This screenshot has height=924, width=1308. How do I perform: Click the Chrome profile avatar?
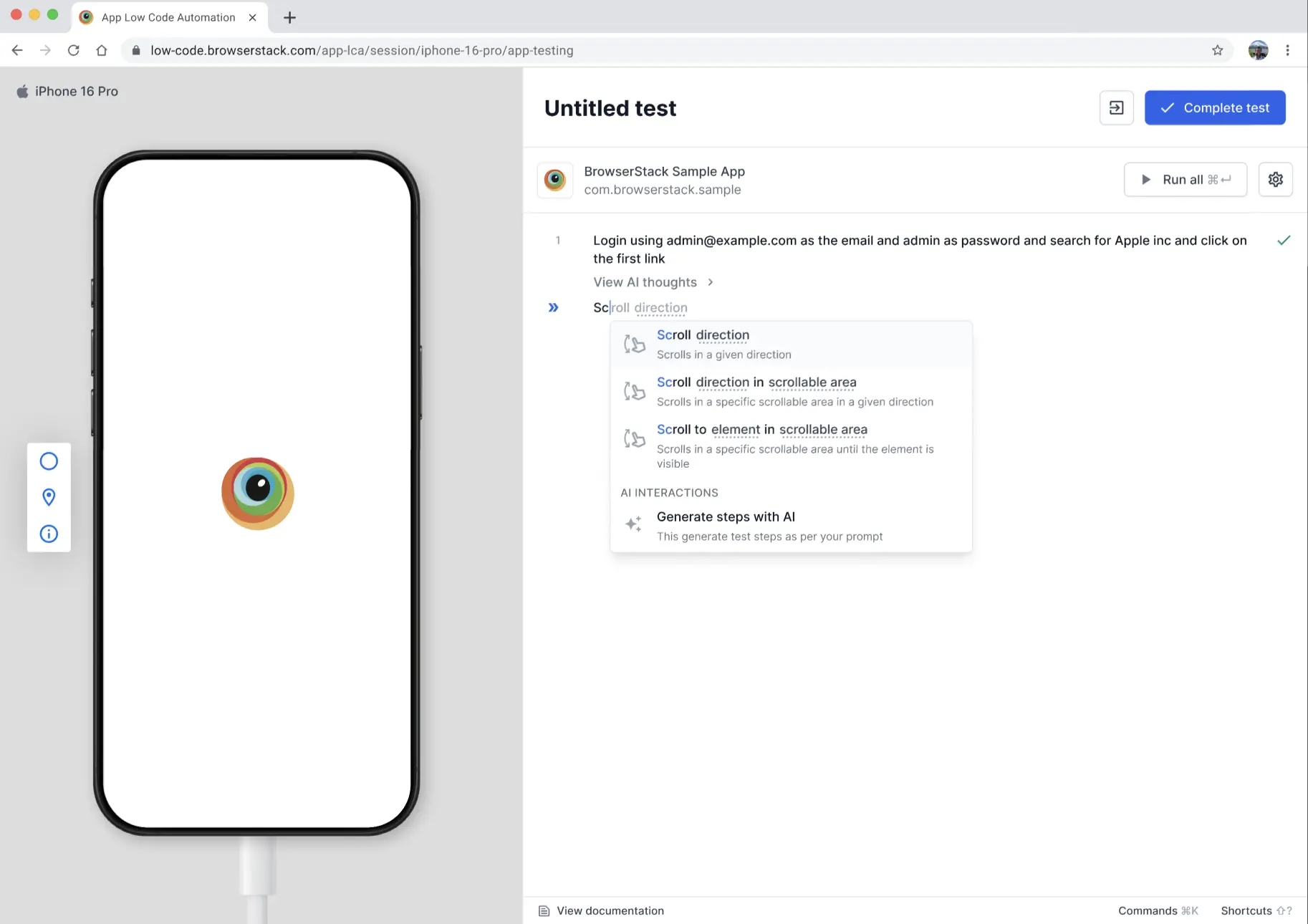[1258, 50]
